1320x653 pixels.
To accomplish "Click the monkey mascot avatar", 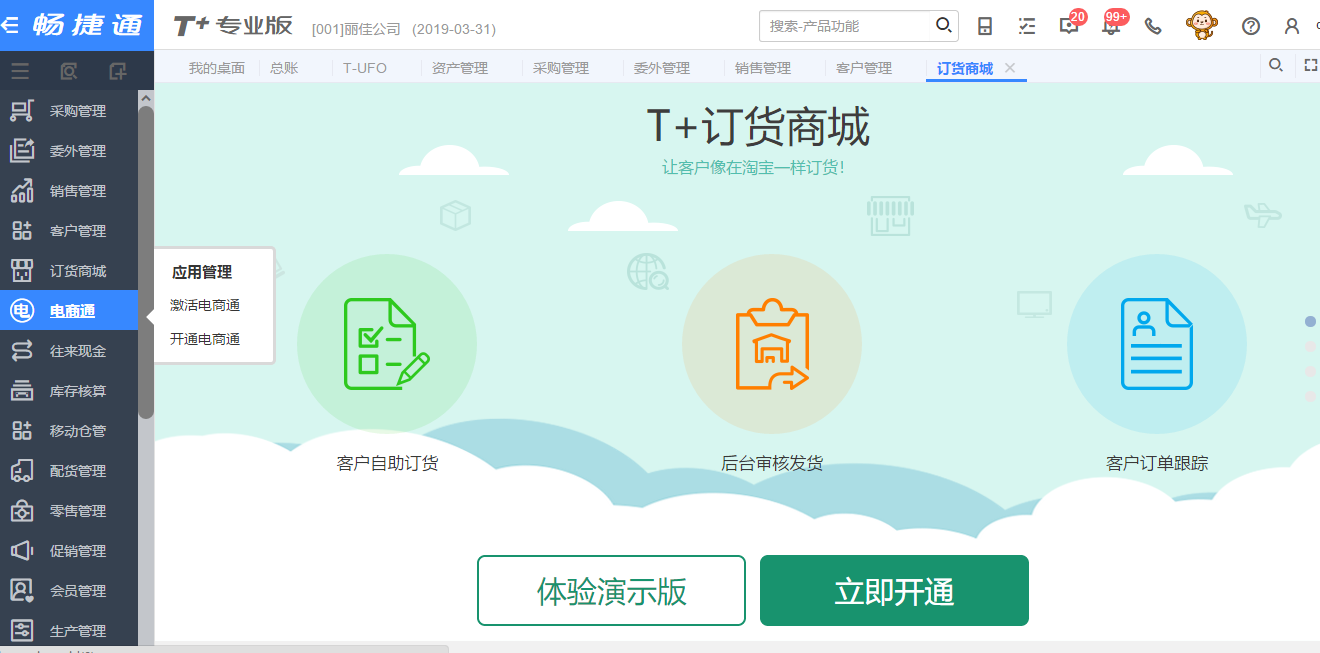I will point(1202,25).
